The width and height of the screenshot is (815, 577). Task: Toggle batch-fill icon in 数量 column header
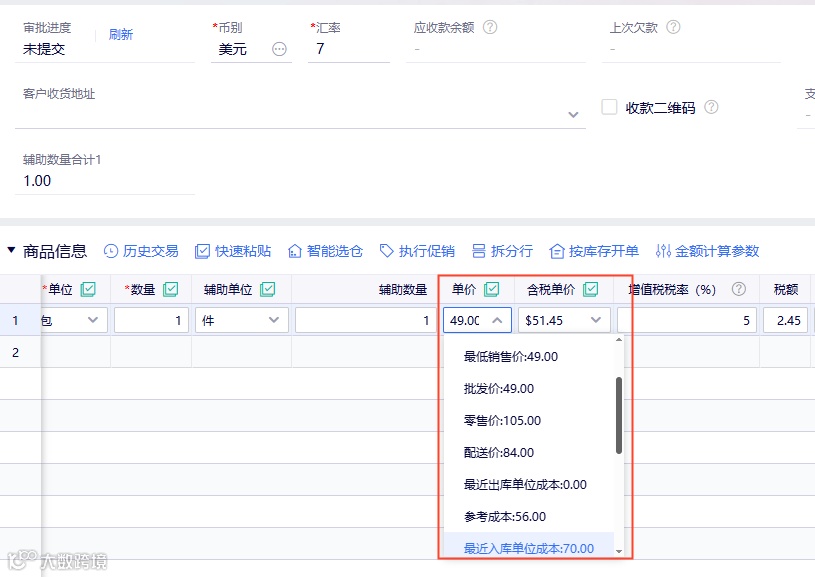click(170, 289)
